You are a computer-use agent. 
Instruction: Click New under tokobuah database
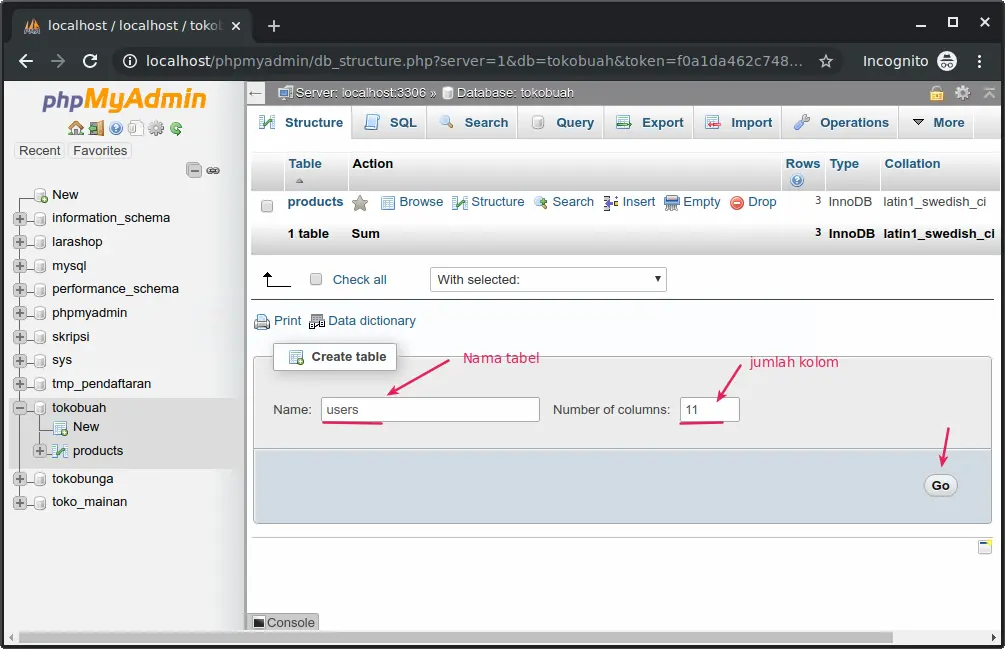coord(86,427)
